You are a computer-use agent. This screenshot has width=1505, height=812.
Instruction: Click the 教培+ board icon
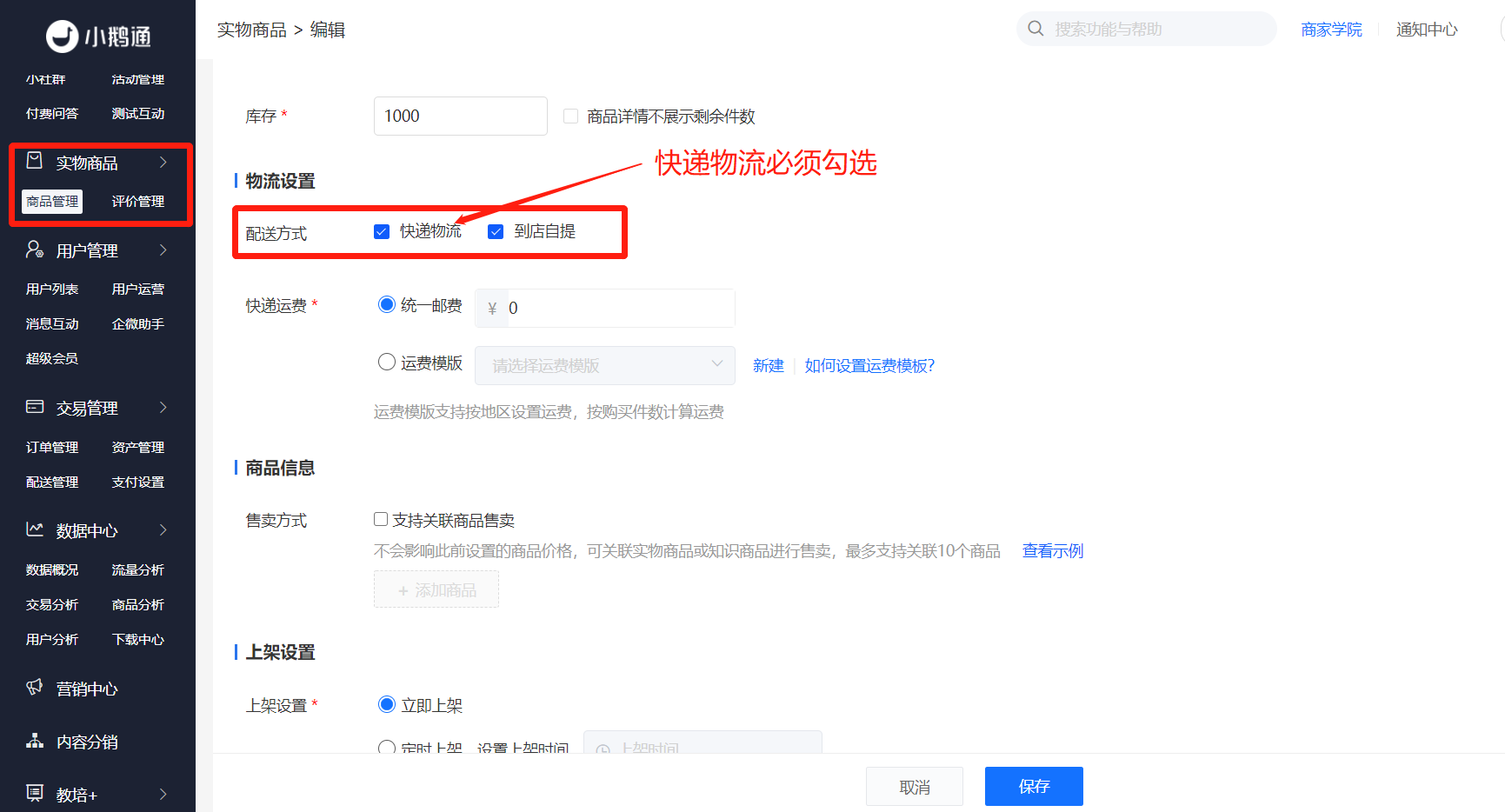pyautogui.click(x=35, y=793)
